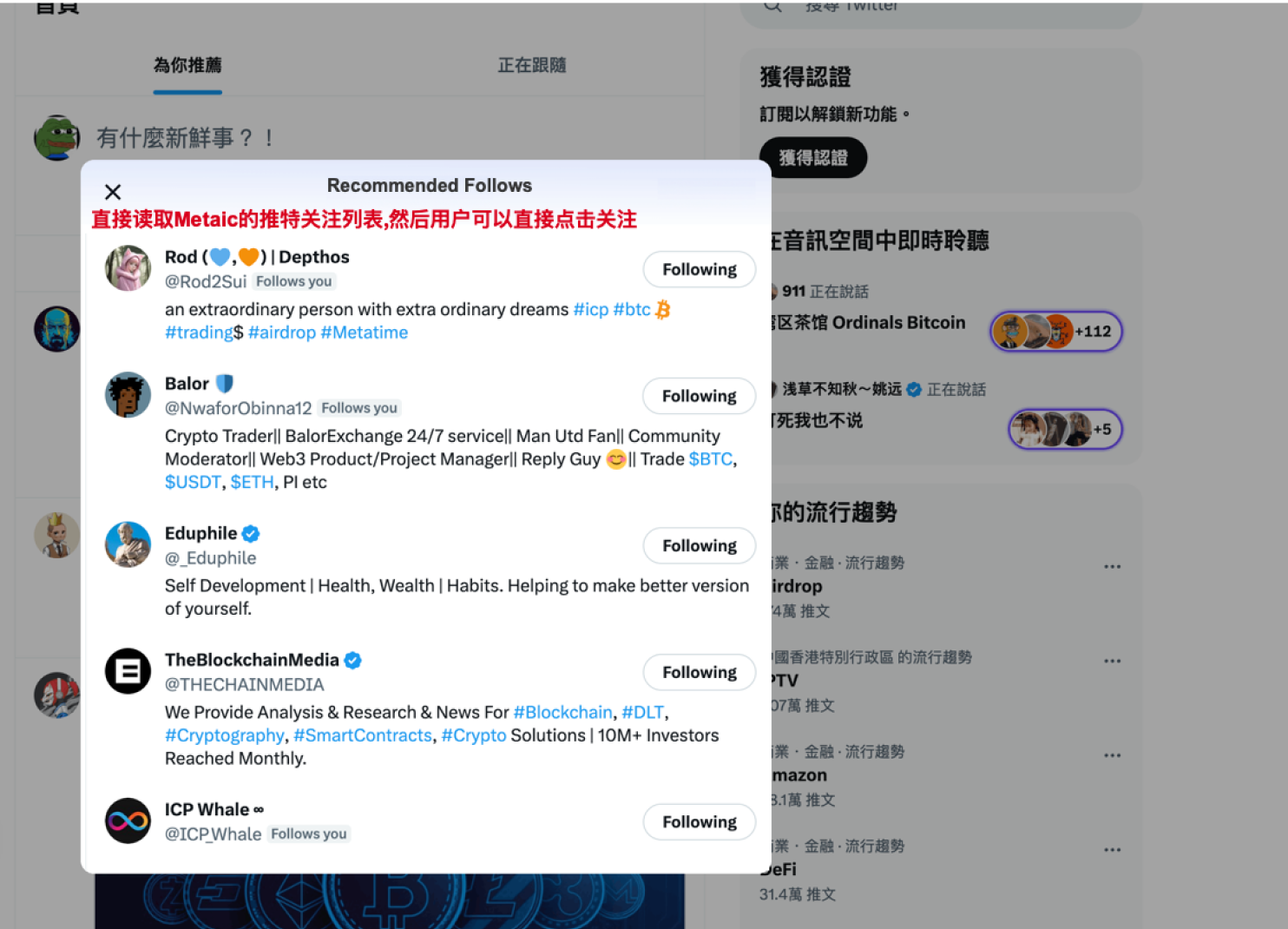Click the $BTC cashtag link
The height and width of the screenshot is (929, 1288).
coord(711,459)
